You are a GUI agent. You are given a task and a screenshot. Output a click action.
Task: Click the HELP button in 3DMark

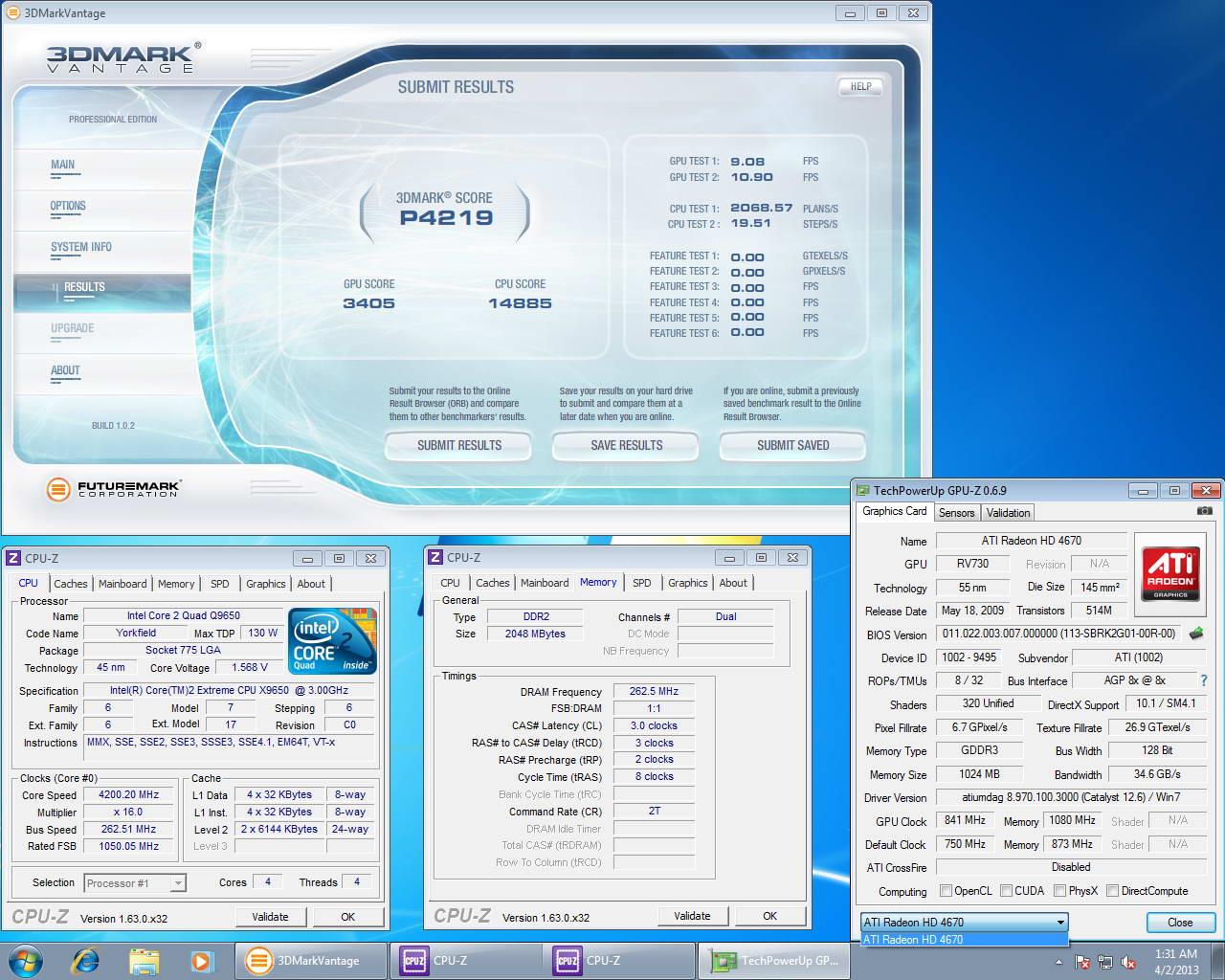(x=860, y=86)
